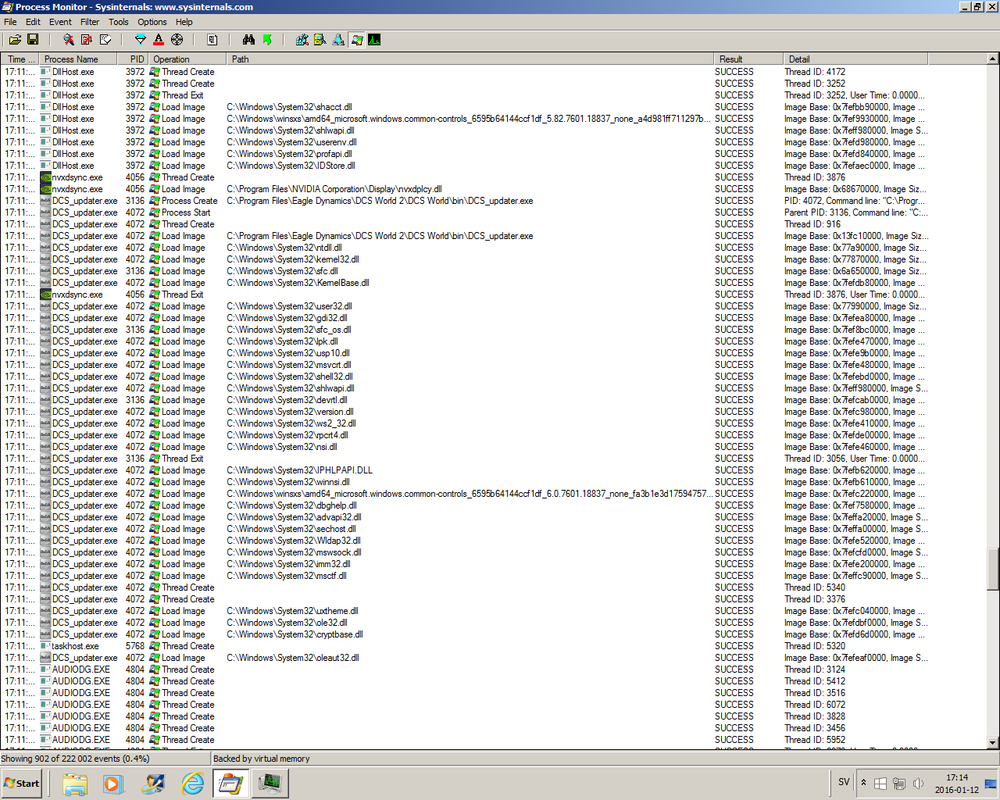The image size is (1000, 800).
Task: Save the captured events
Action: [x=34, y=40]
